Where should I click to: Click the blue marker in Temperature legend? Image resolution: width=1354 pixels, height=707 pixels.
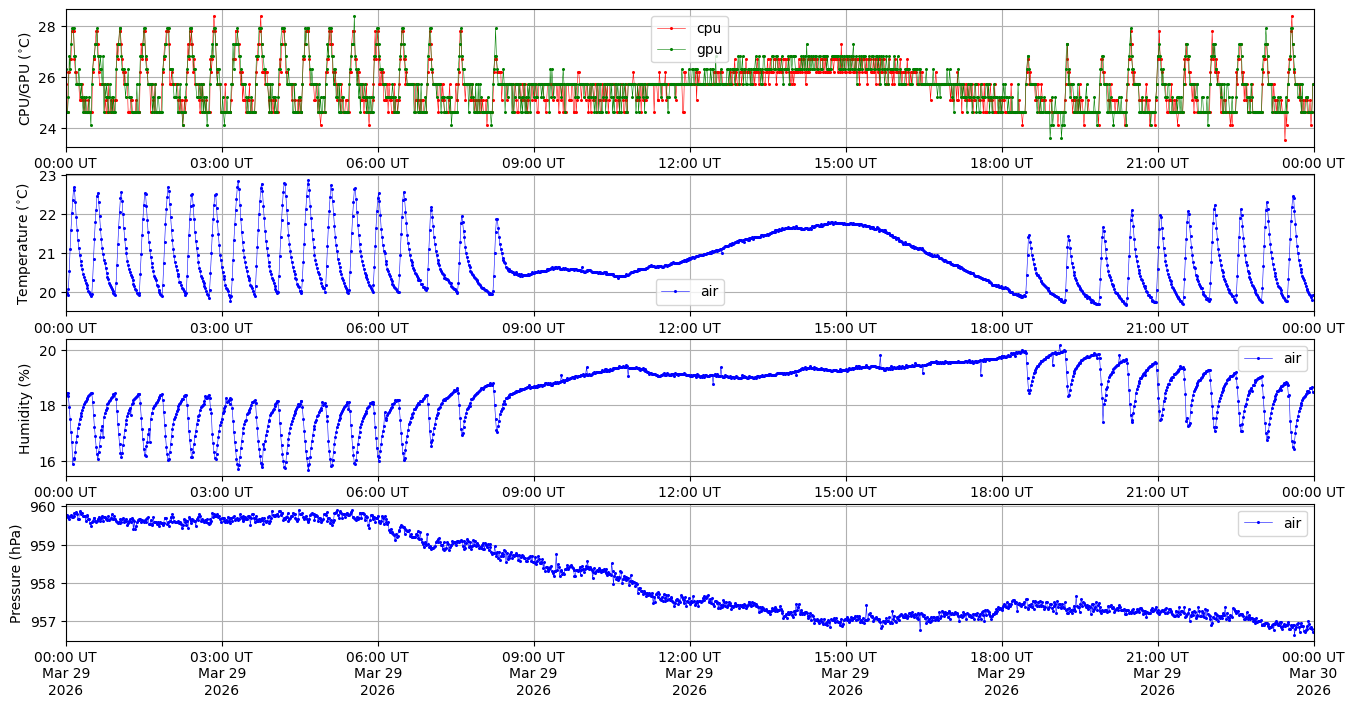[x=677, y=292]
